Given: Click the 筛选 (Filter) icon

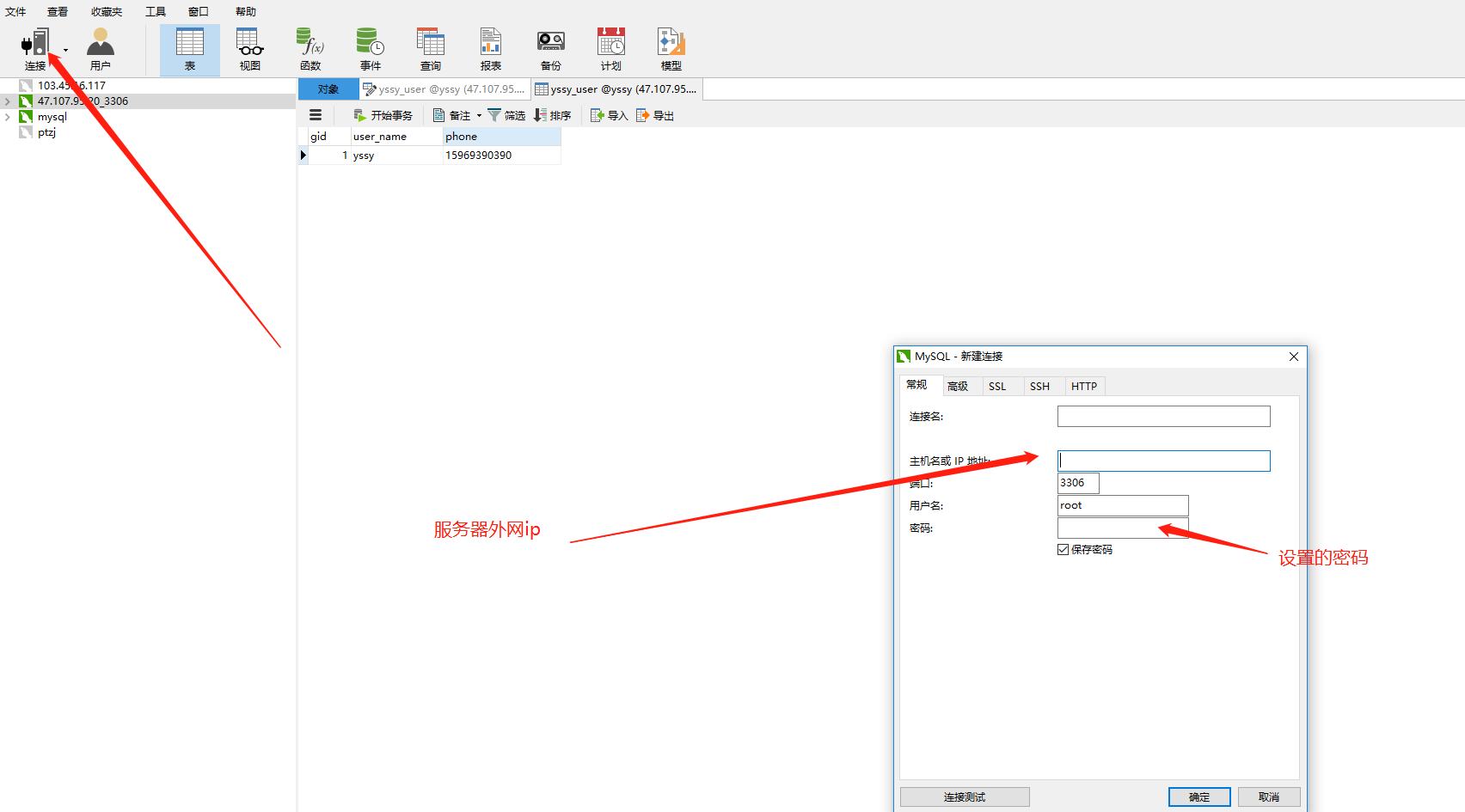Looking at the screenshot, I should pyautogui.click(x=506, y=115).
